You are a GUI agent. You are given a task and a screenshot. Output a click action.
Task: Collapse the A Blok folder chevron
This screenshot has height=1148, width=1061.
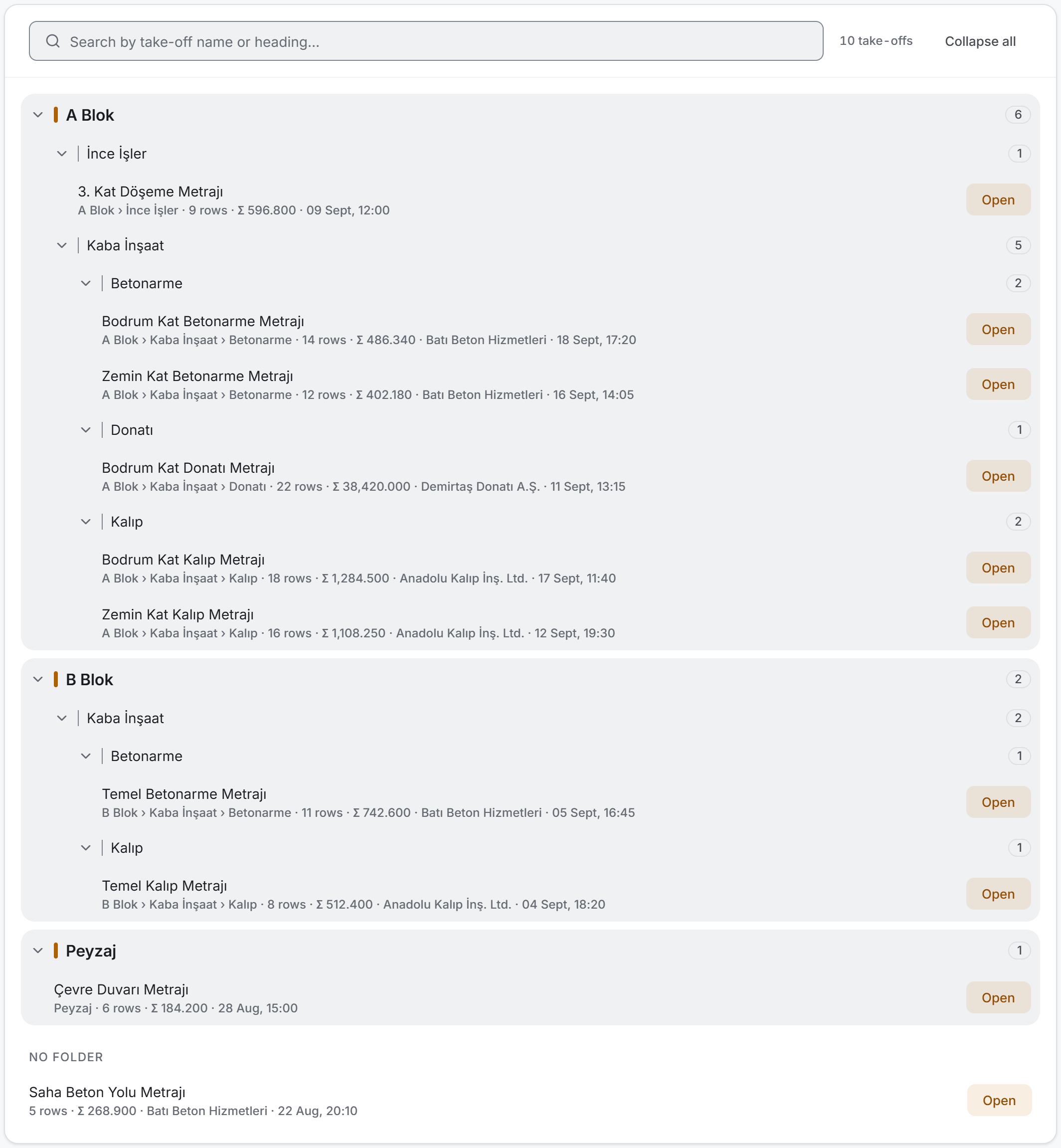click(38, 115)
